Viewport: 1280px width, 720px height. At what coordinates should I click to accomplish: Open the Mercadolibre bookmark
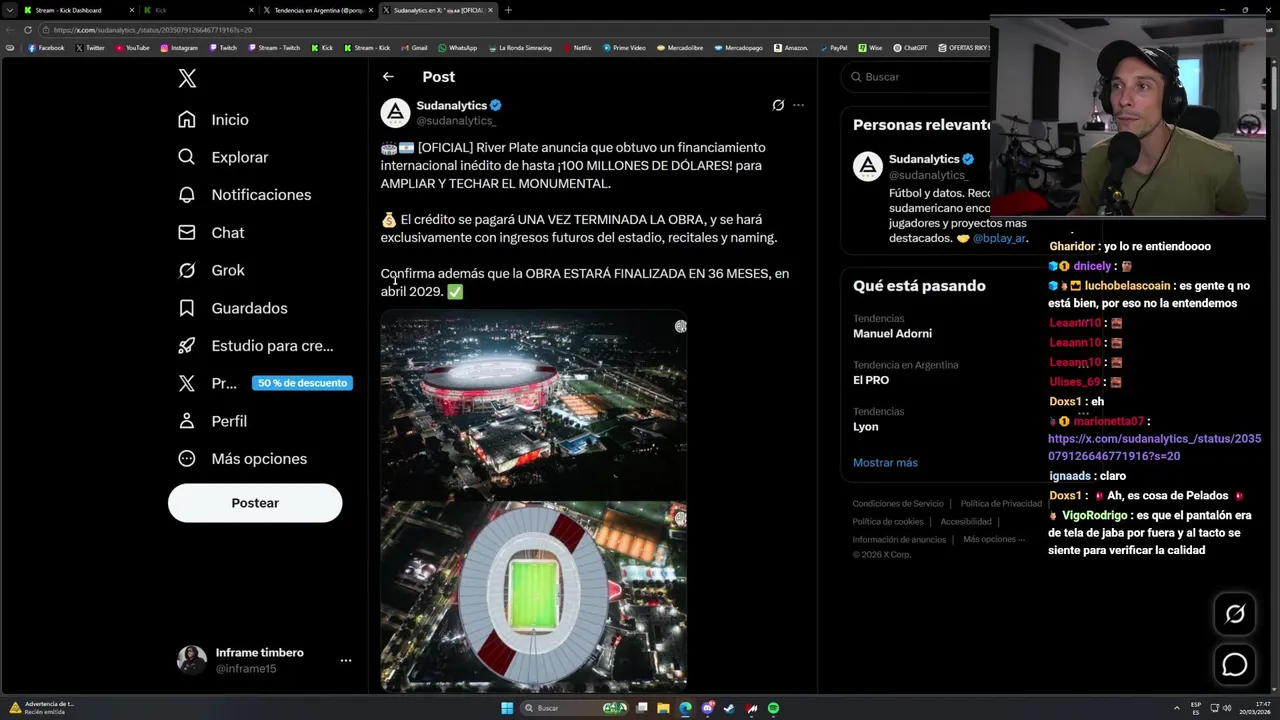[x=679, y=48]
